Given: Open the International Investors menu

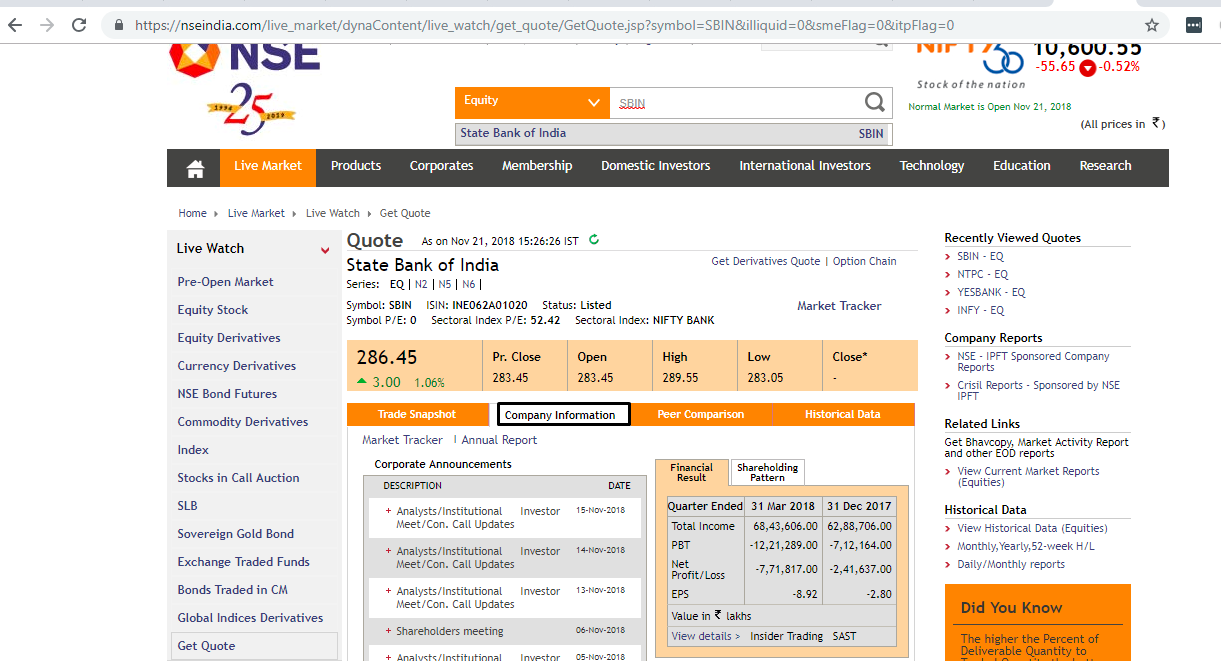Looking at the screenshot, I should [x=805, y=166].
